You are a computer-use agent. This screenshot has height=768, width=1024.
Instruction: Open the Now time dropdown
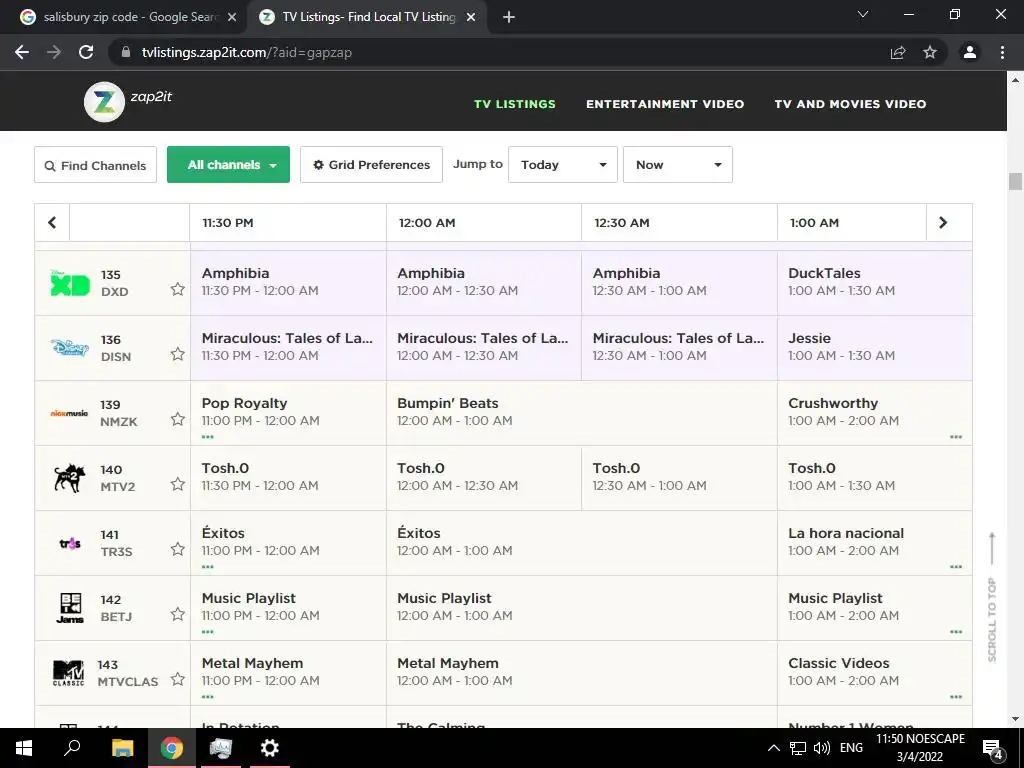678,165
